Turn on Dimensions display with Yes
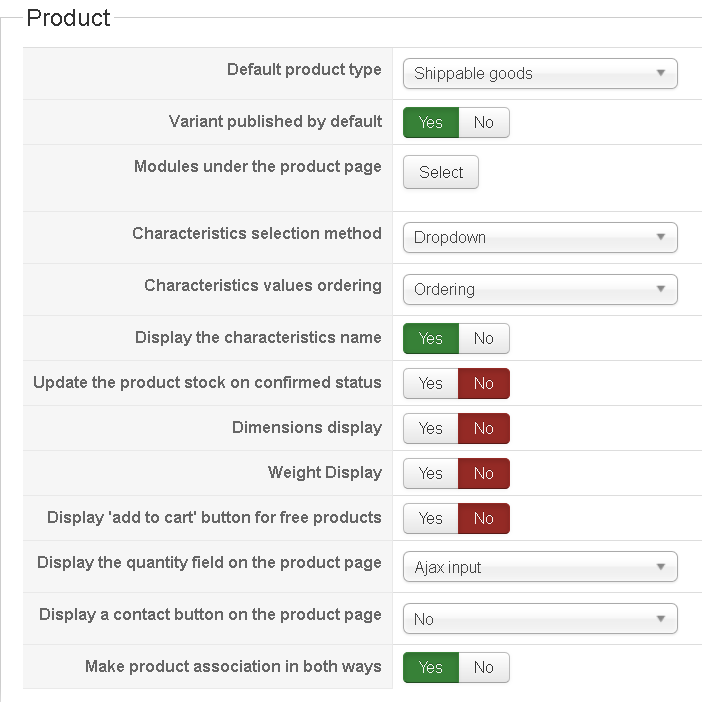Image resolution: width=702 pixels, height=702 pixels. tap(431, 428)
